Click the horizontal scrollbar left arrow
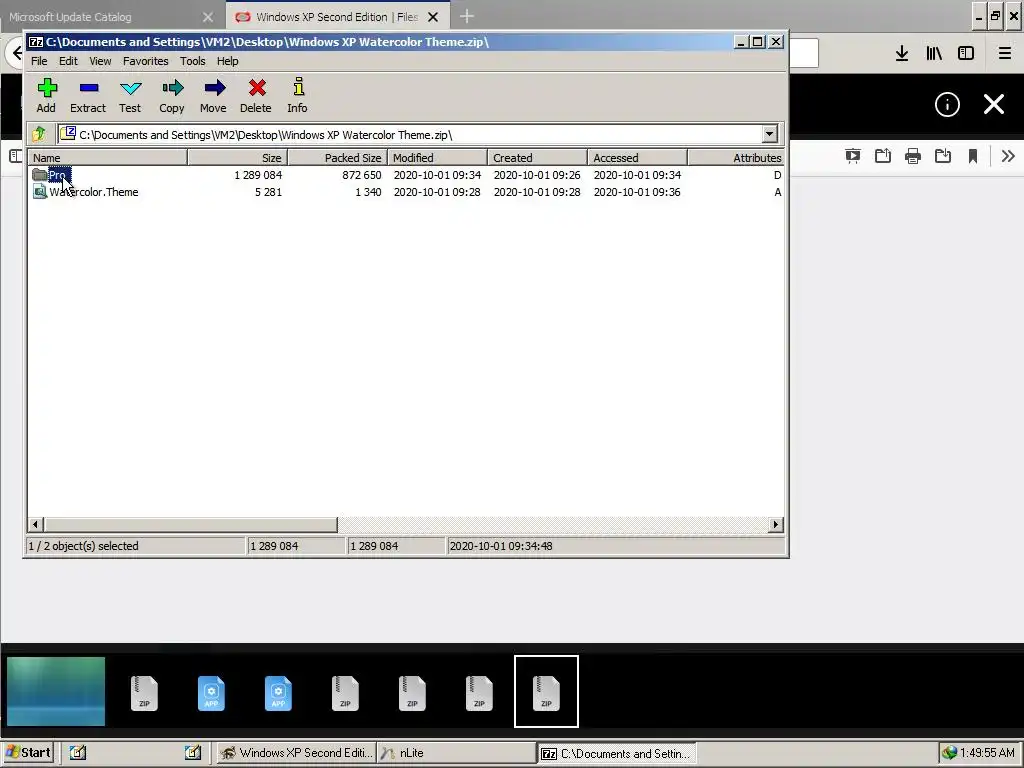Viewport: 1024px width, 768px height. pos(36,524)
